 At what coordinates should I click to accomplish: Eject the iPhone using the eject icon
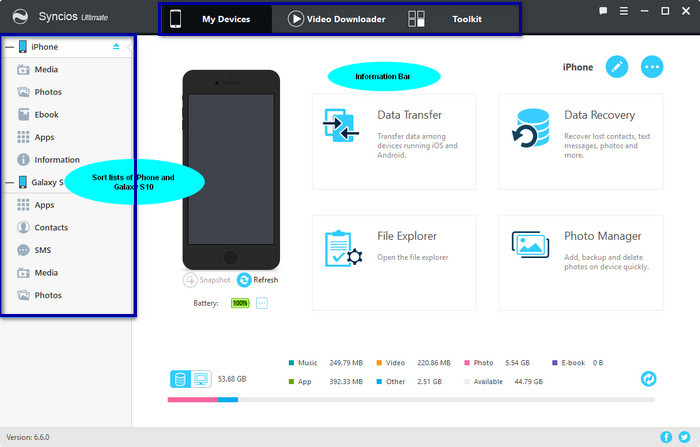116,46
